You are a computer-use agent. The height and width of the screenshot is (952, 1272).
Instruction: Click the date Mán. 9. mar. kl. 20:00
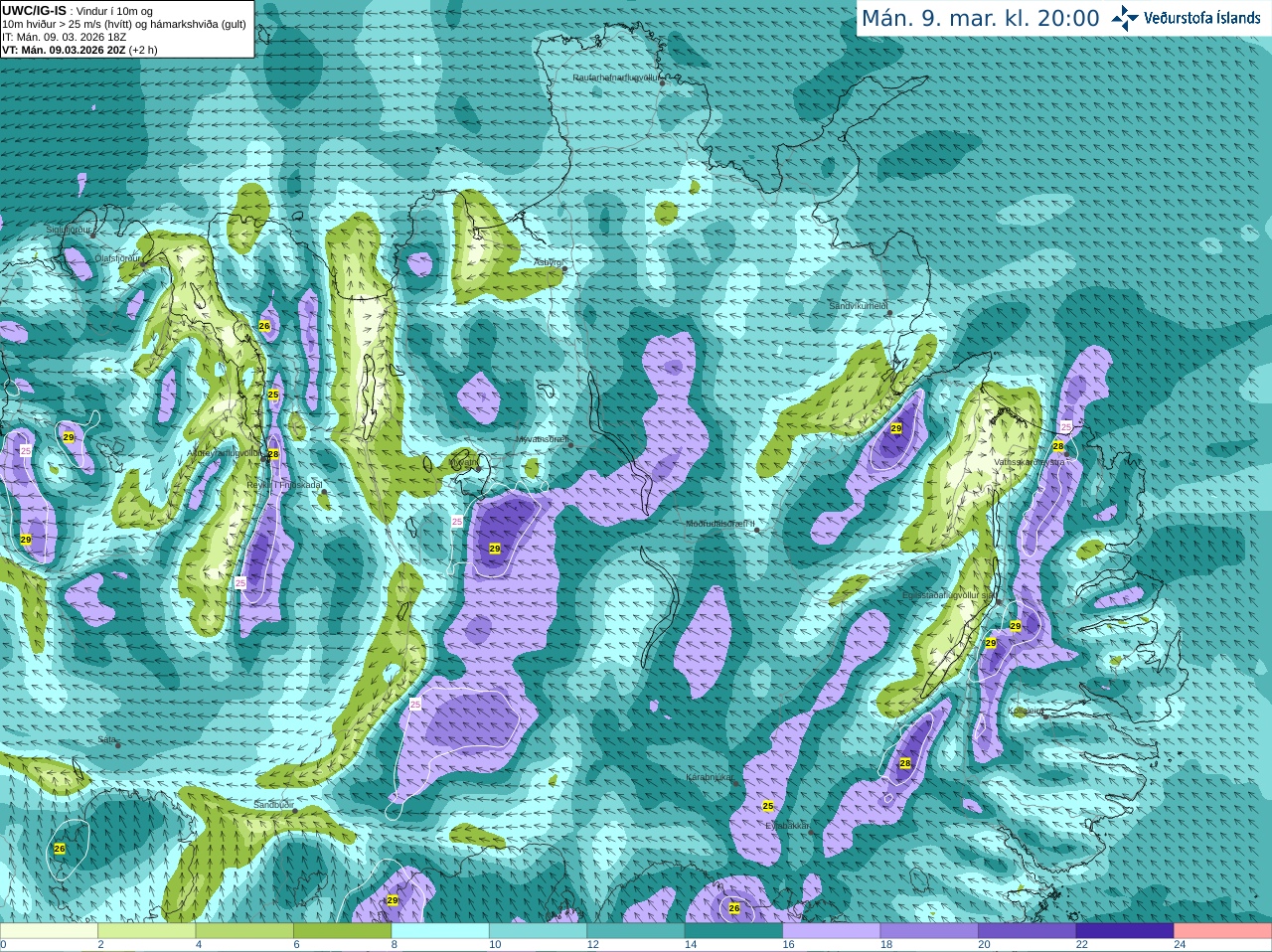980,19
